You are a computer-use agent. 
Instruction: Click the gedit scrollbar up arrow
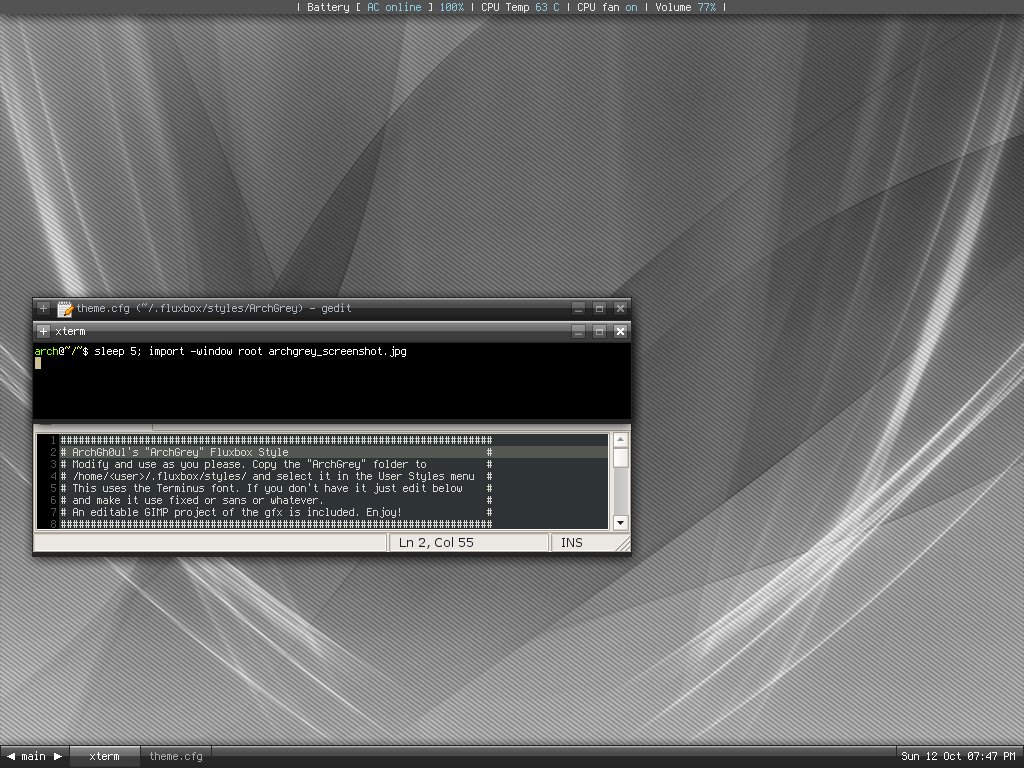coord(620,440)
